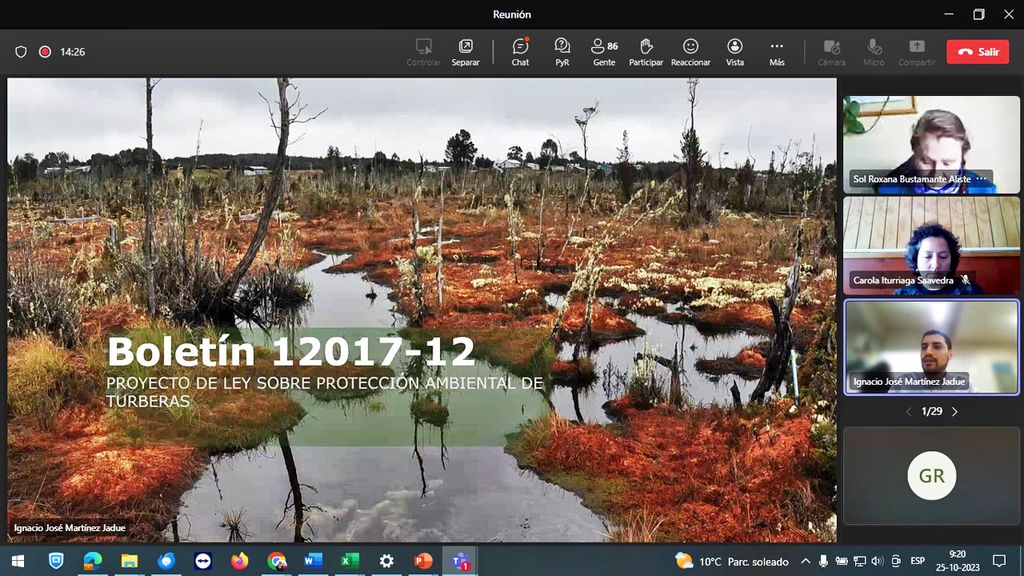Expand the Más more options menu
The height and width of the screenshot is (576, 1024).
tap(776, 51)
